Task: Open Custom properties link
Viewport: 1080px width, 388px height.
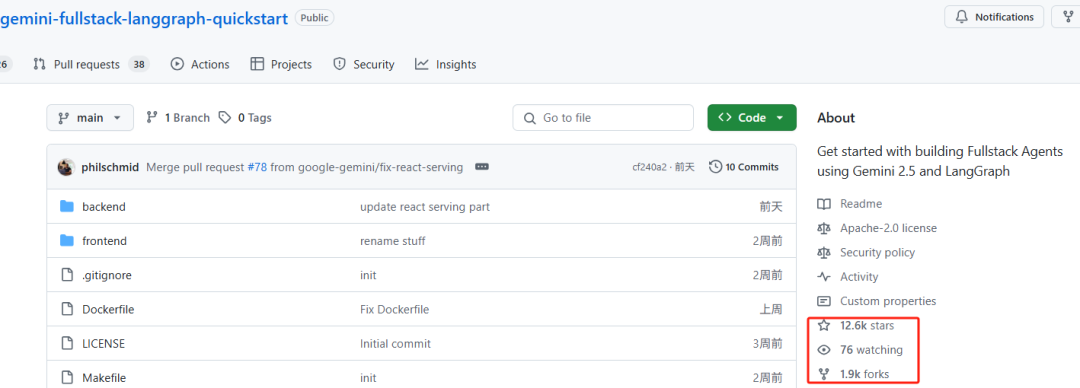Action: click(x=888, y=301)
